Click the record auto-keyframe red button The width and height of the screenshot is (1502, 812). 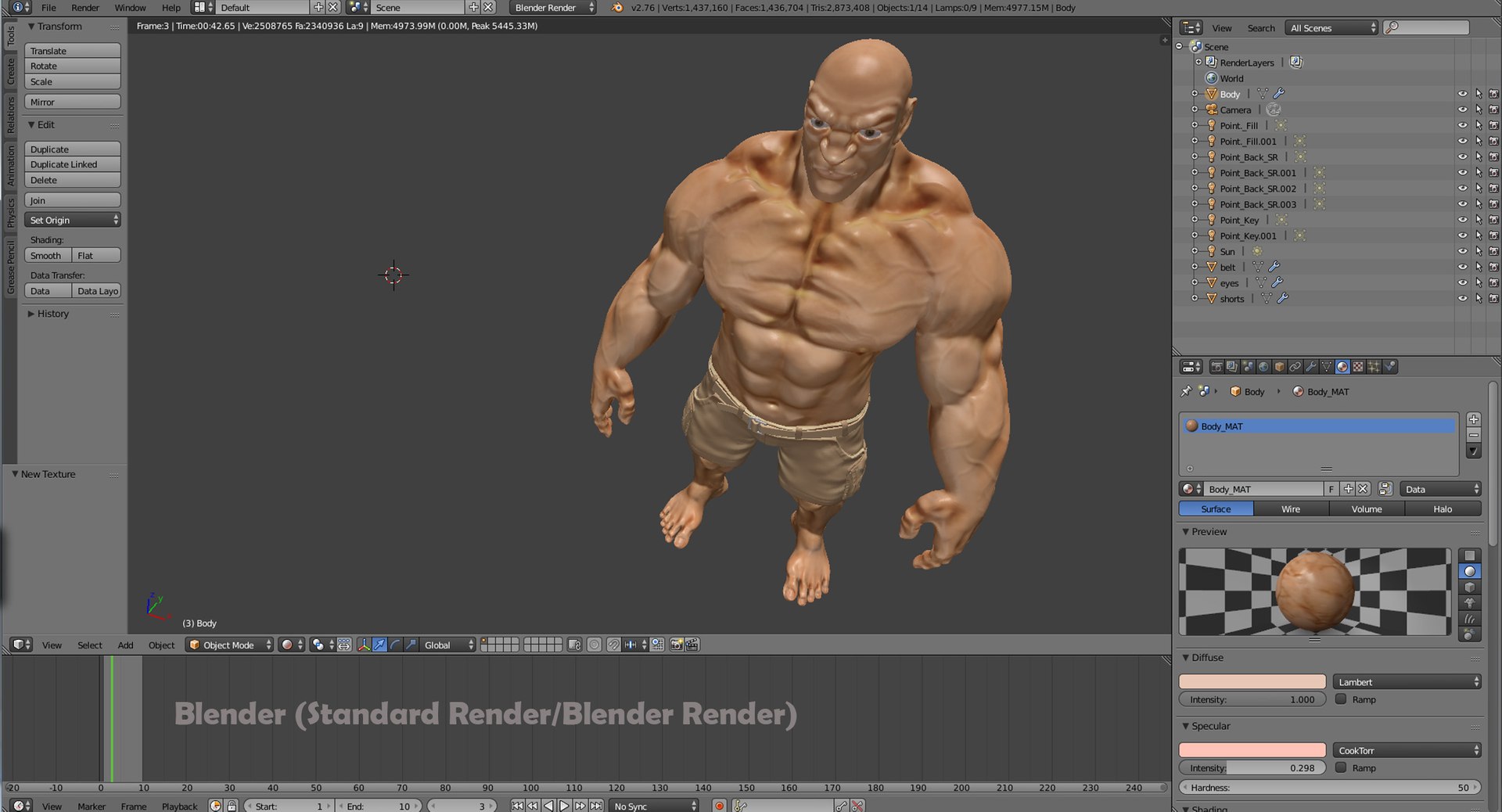(720, 806)
